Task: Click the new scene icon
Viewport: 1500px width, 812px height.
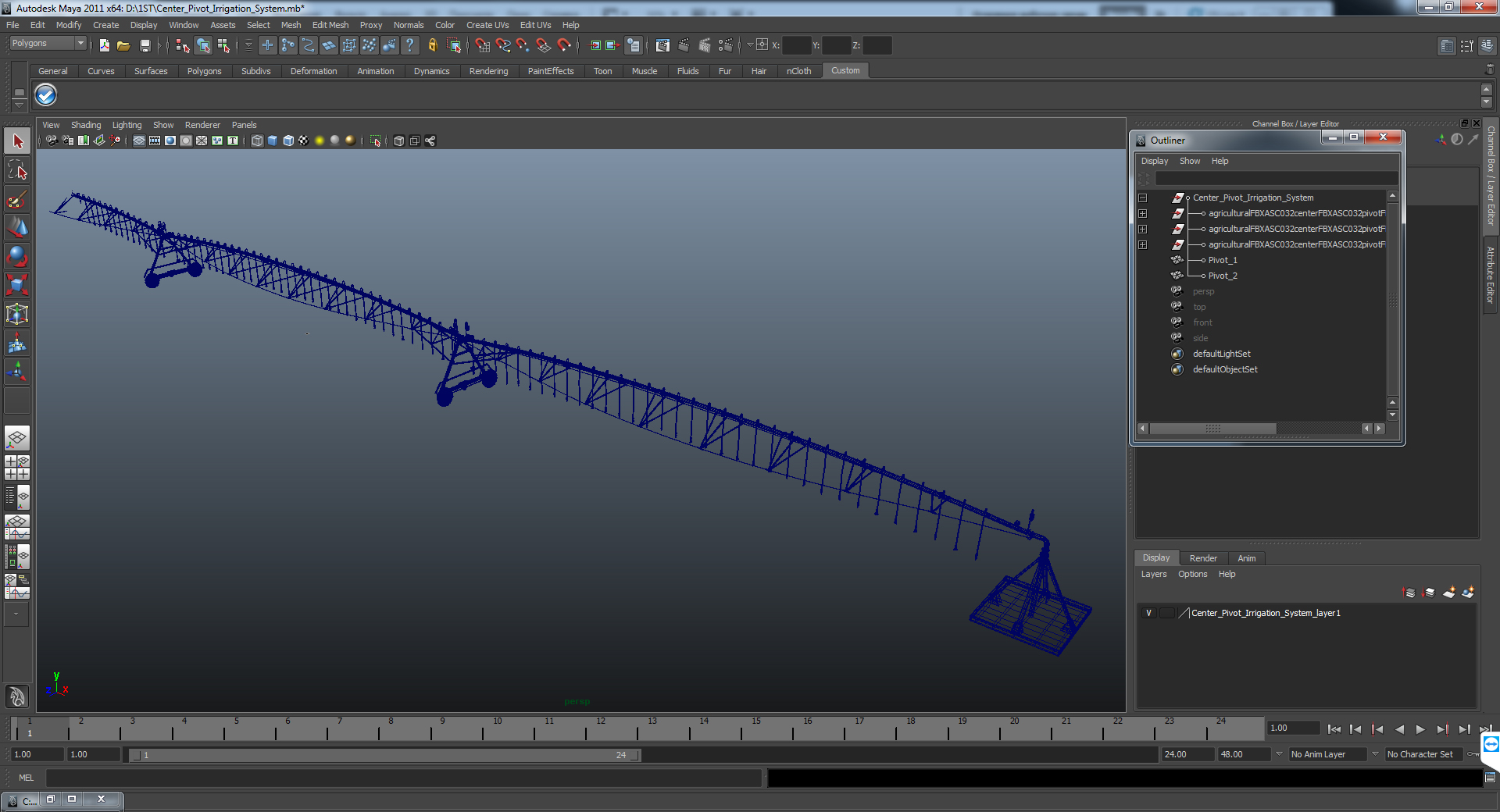Action: 104,45
